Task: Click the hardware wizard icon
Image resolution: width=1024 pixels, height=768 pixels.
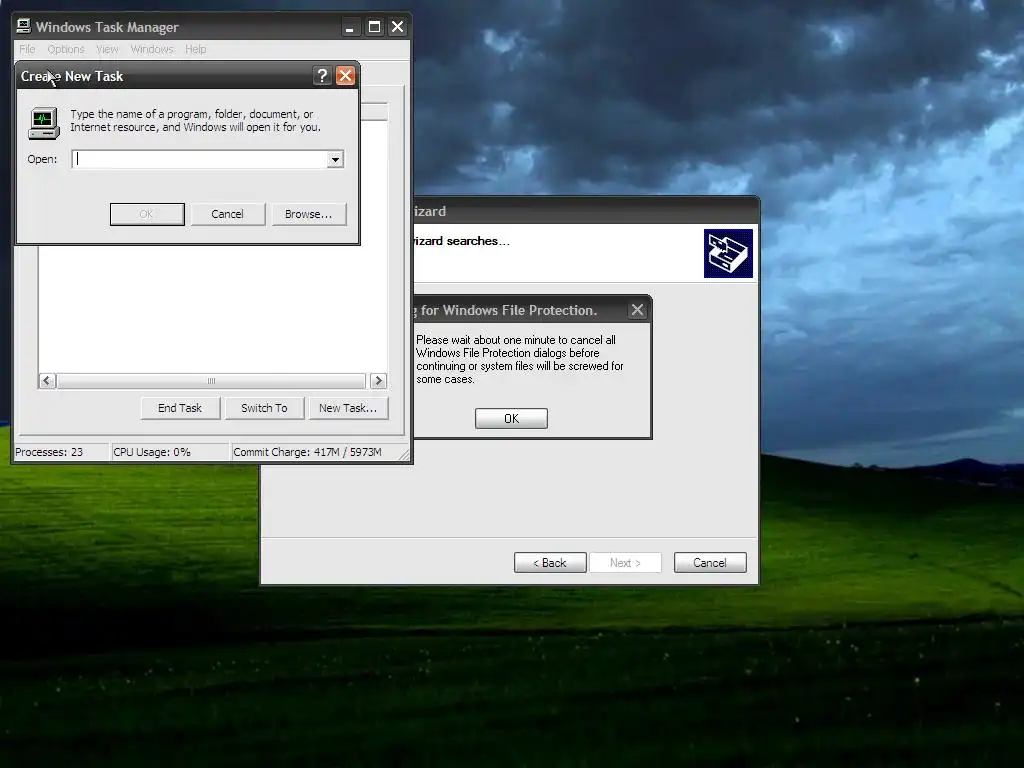Action: (728, 253)
